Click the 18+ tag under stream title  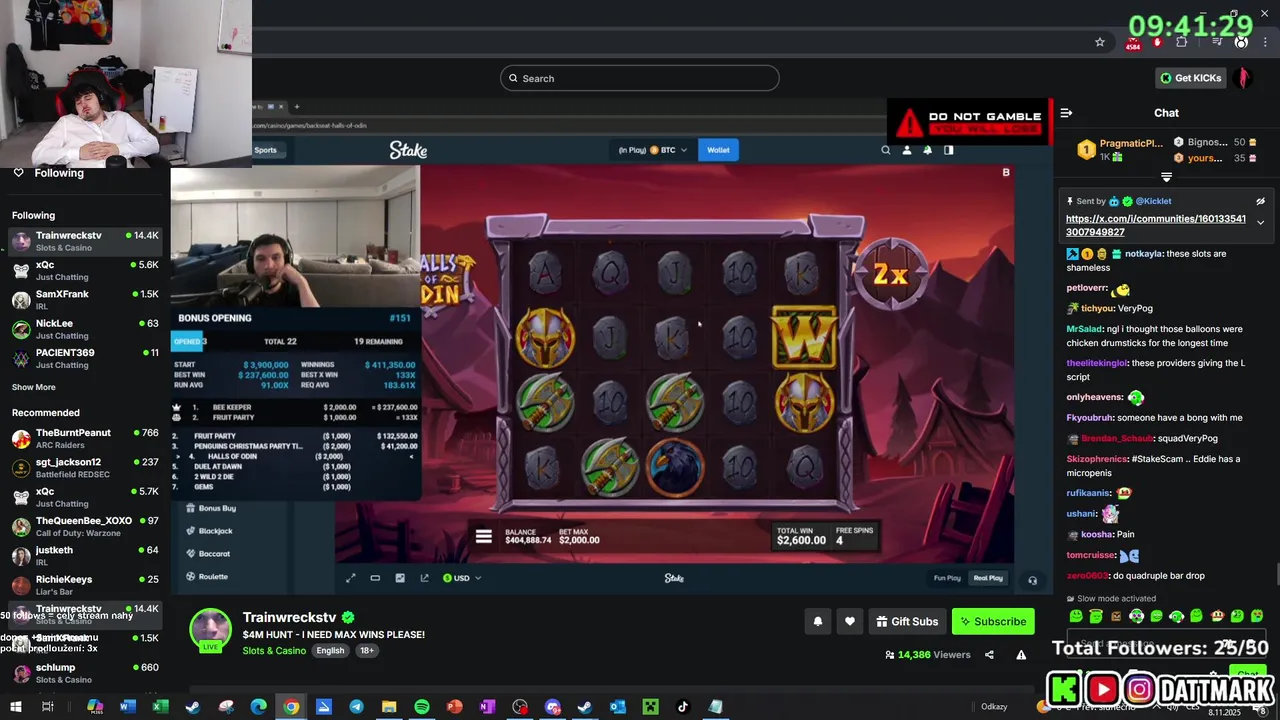tap(367, 651)
